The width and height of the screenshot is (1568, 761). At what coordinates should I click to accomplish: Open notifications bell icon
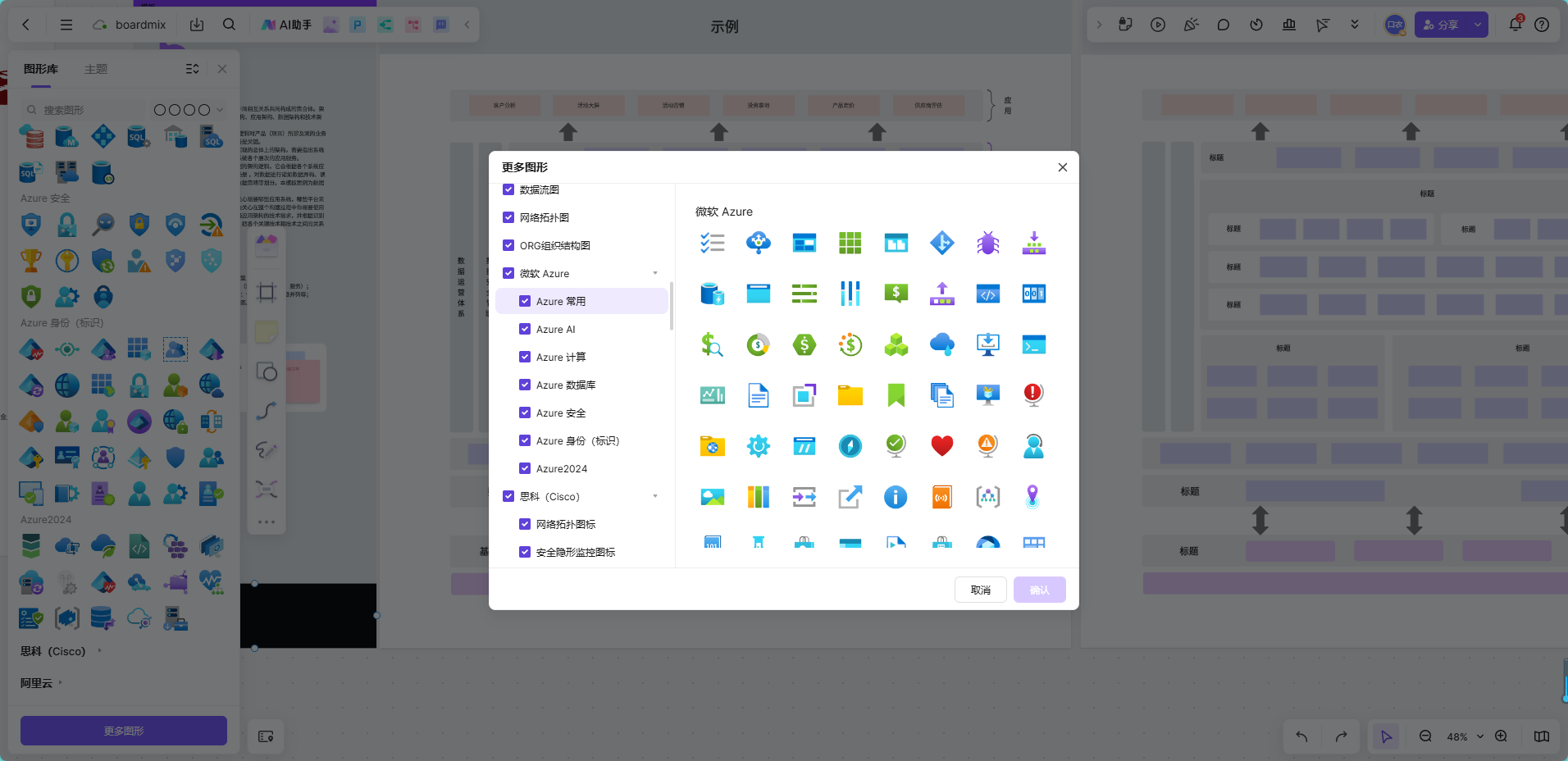[1516, 25]
